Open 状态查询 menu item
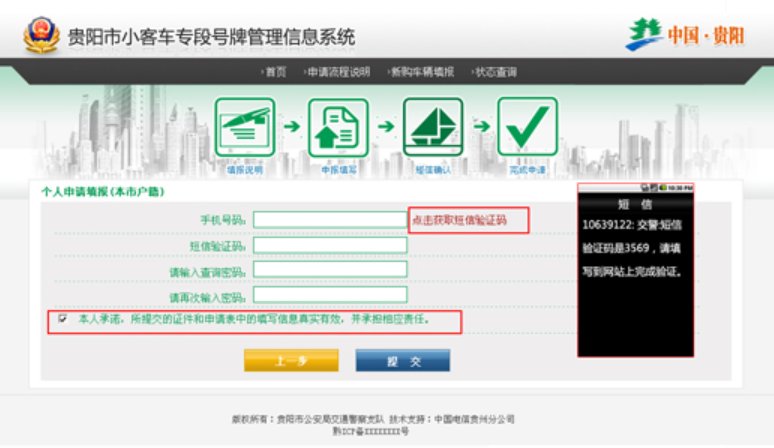The width and height of the screenshot is (774, 448). pos(495,72)
